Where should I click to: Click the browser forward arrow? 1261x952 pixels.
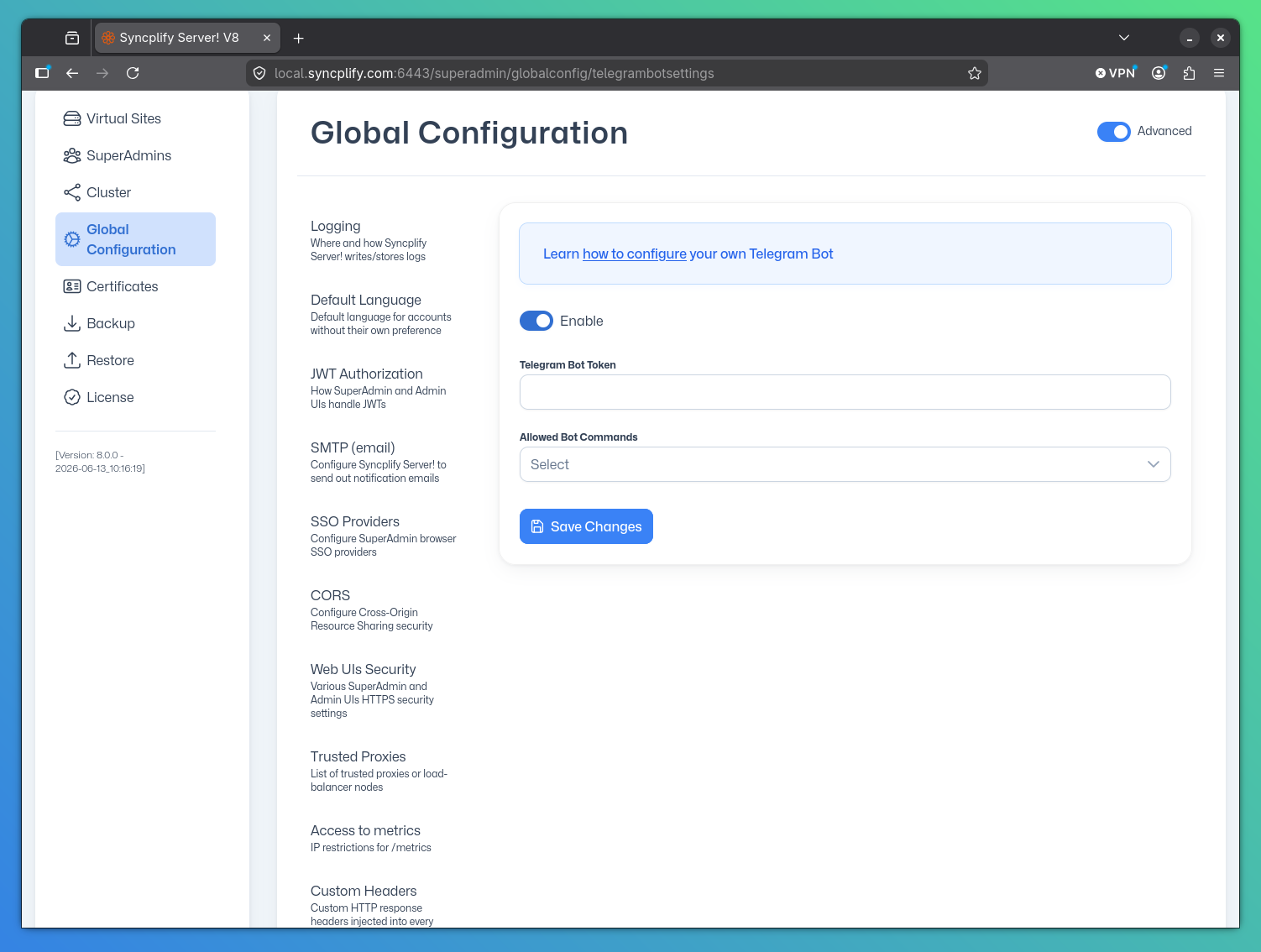pos(102,73)
